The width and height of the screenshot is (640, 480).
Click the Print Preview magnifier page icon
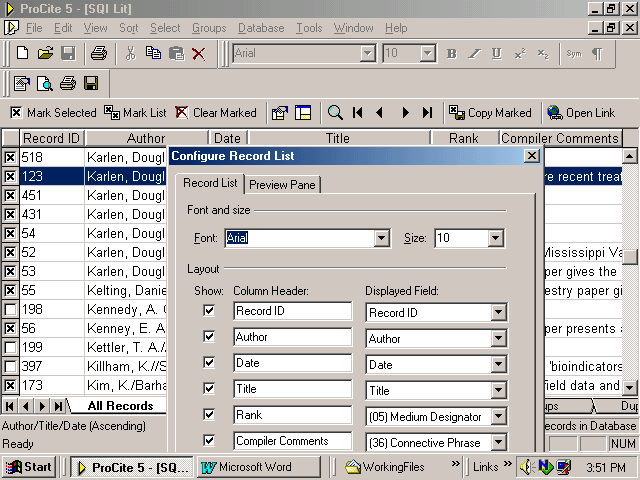(x=44, y=83)
